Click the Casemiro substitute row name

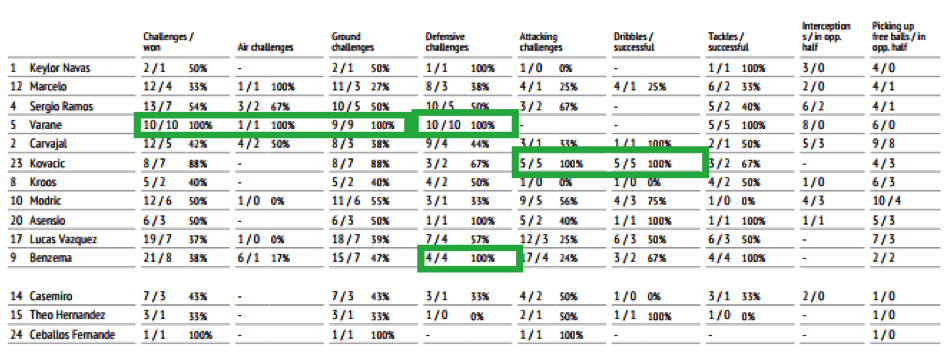48,296
